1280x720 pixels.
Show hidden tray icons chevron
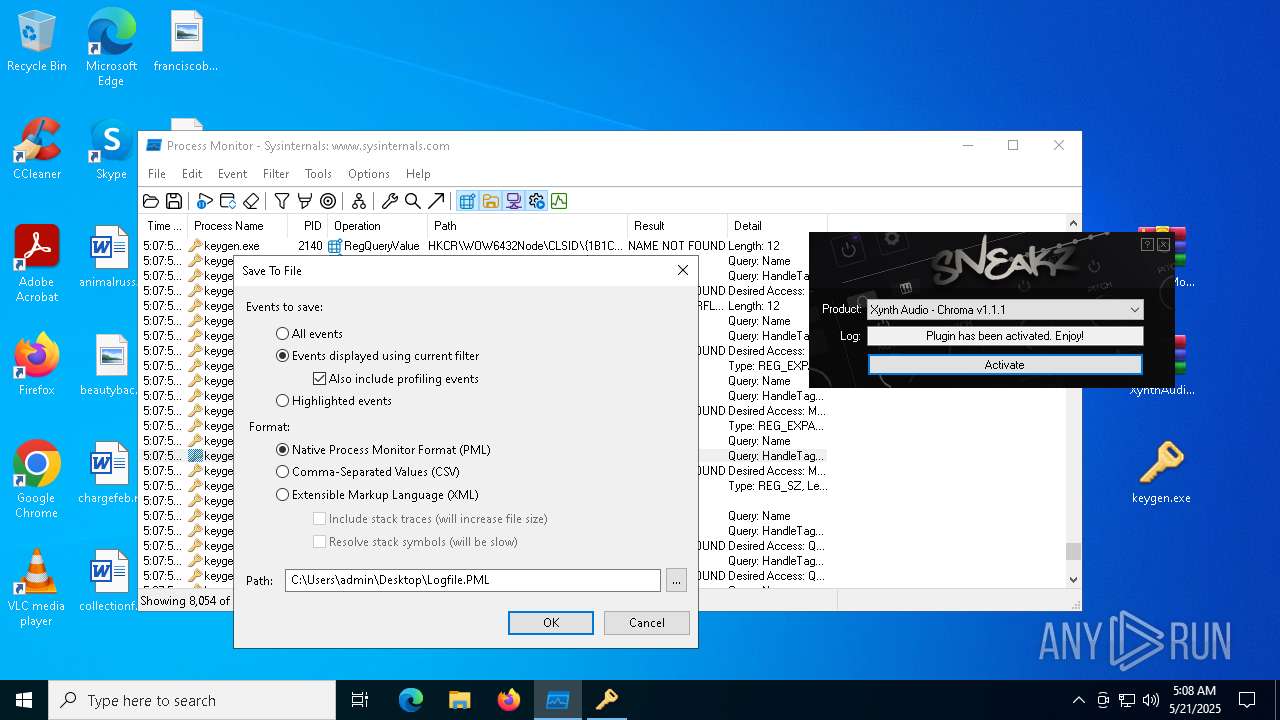pos(1078,700)
